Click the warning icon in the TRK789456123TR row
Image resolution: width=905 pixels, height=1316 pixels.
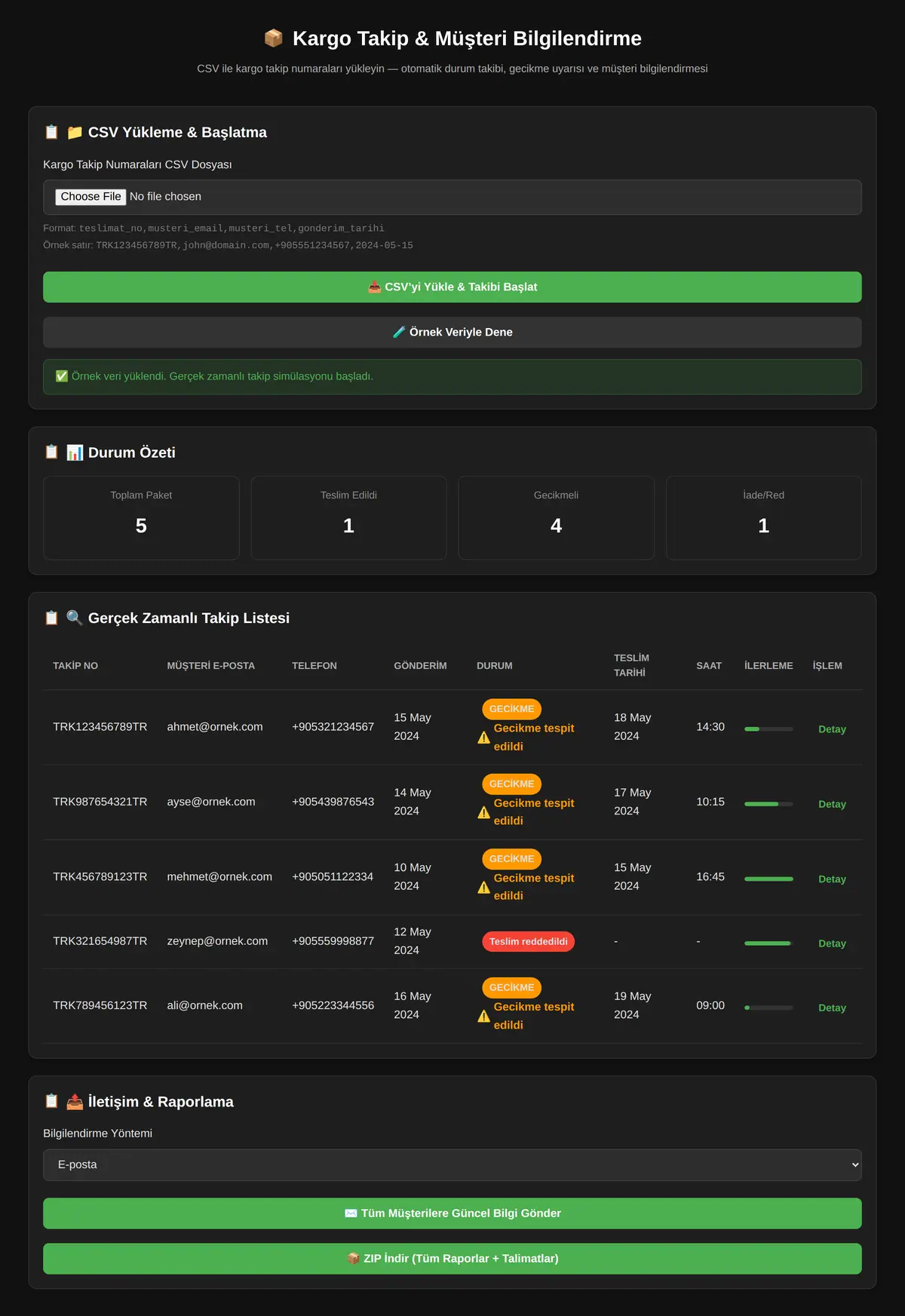point(484,1016)
